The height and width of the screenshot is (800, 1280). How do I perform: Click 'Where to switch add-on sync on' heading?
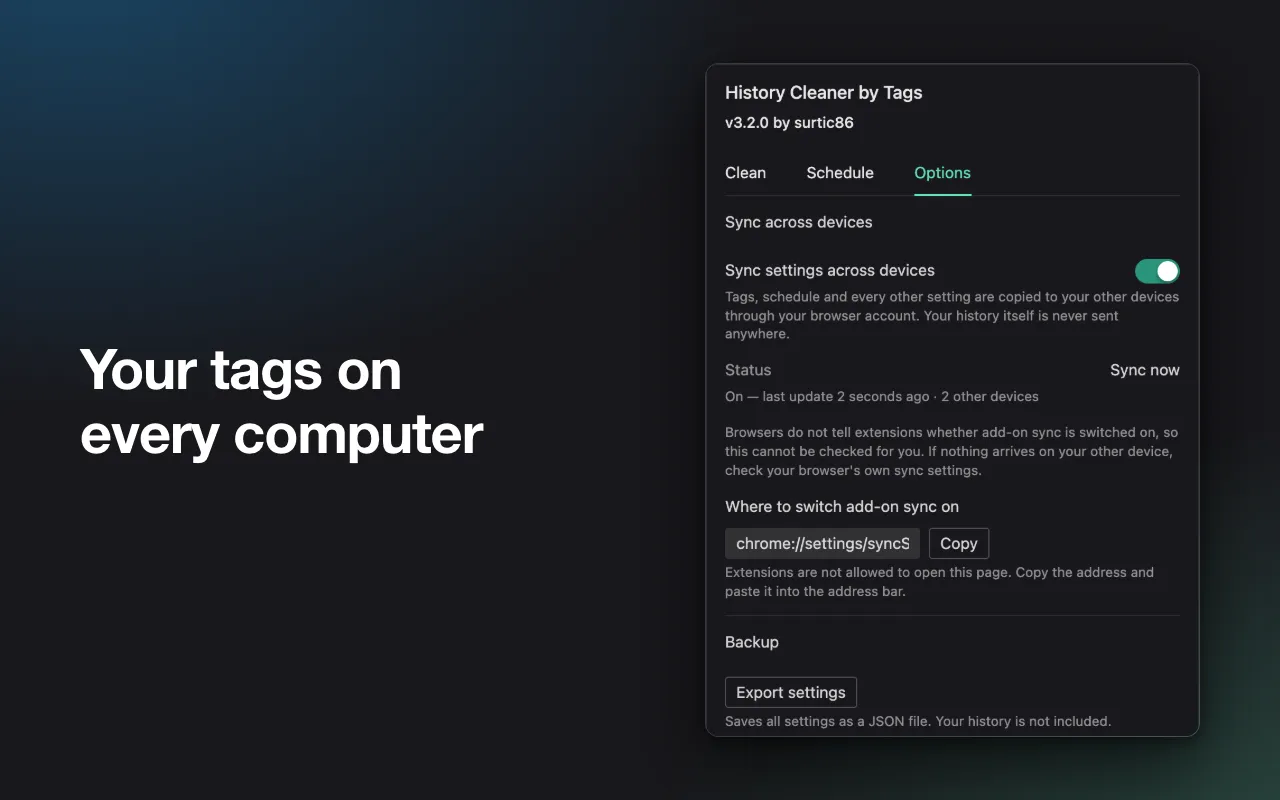point(842,507)
